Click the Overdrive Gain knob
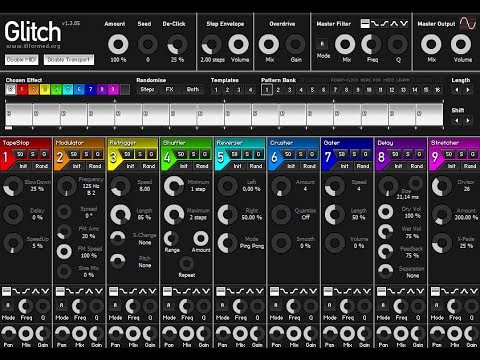The width and height of the screenshot is (480, 360). click(295, 44)
